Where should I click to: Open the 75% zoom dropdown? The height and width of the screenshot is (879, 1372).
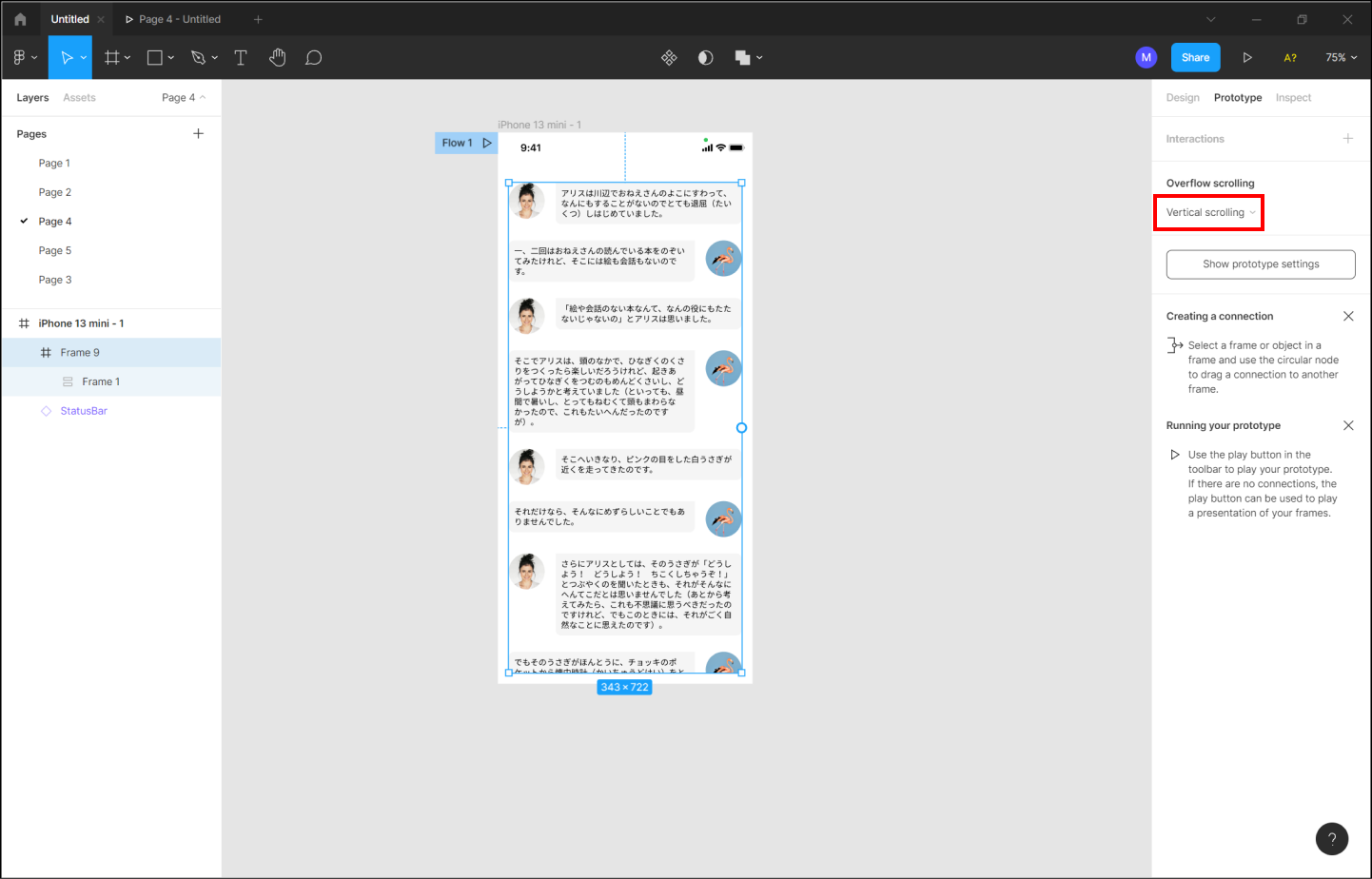[x=1341, y=58]
